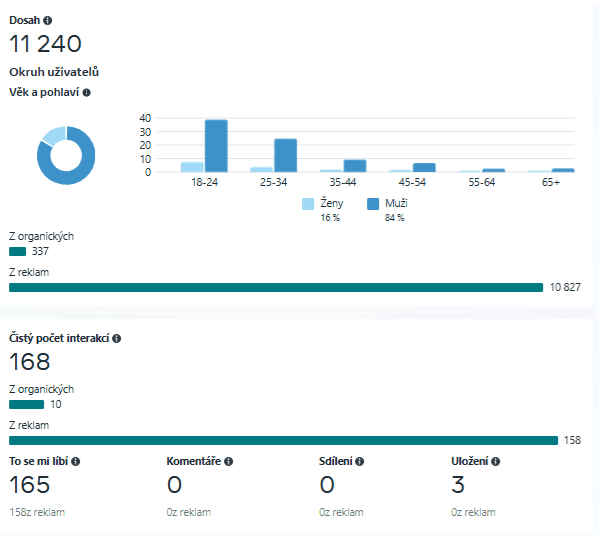Click info icon beside Věk a pohlaví
The width and height of the screenshot is (609, 536).
coord(87,92)
